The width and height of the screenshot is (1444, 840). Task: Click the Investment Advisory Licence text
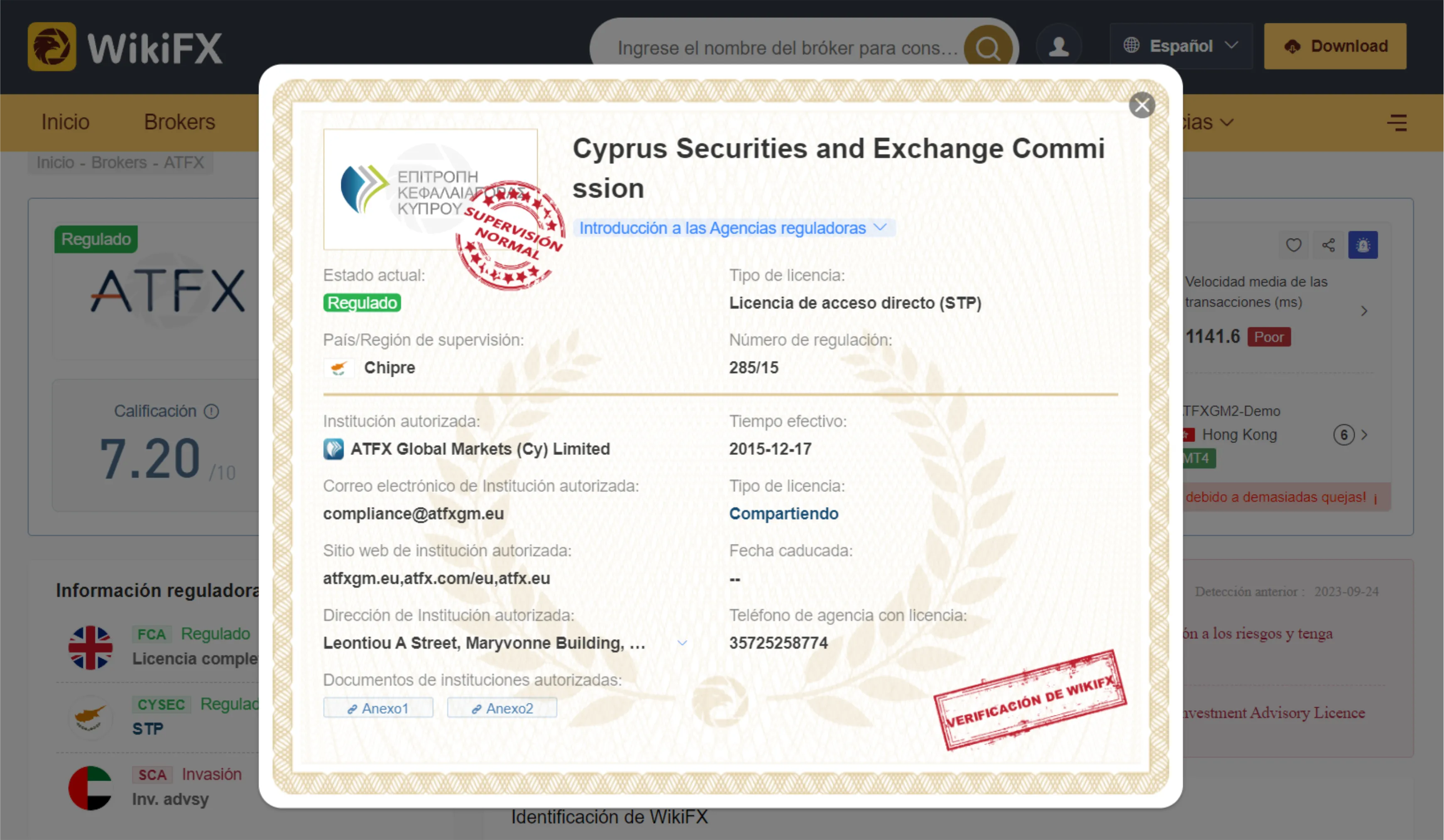pyautogui.click(x=1274, y=713)
